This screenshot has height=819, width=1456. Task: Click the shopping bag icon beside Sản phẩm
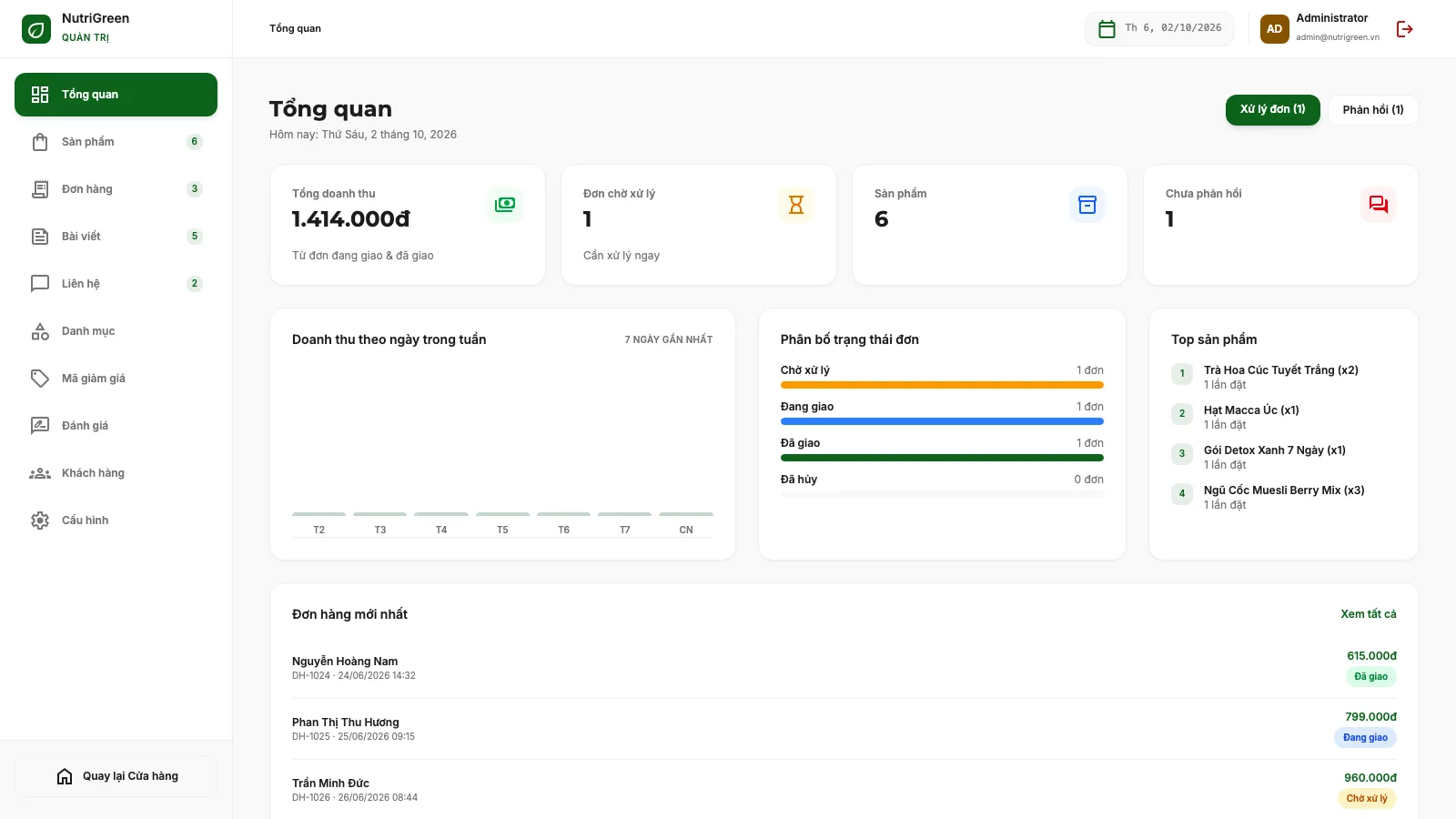pos(40,142)
